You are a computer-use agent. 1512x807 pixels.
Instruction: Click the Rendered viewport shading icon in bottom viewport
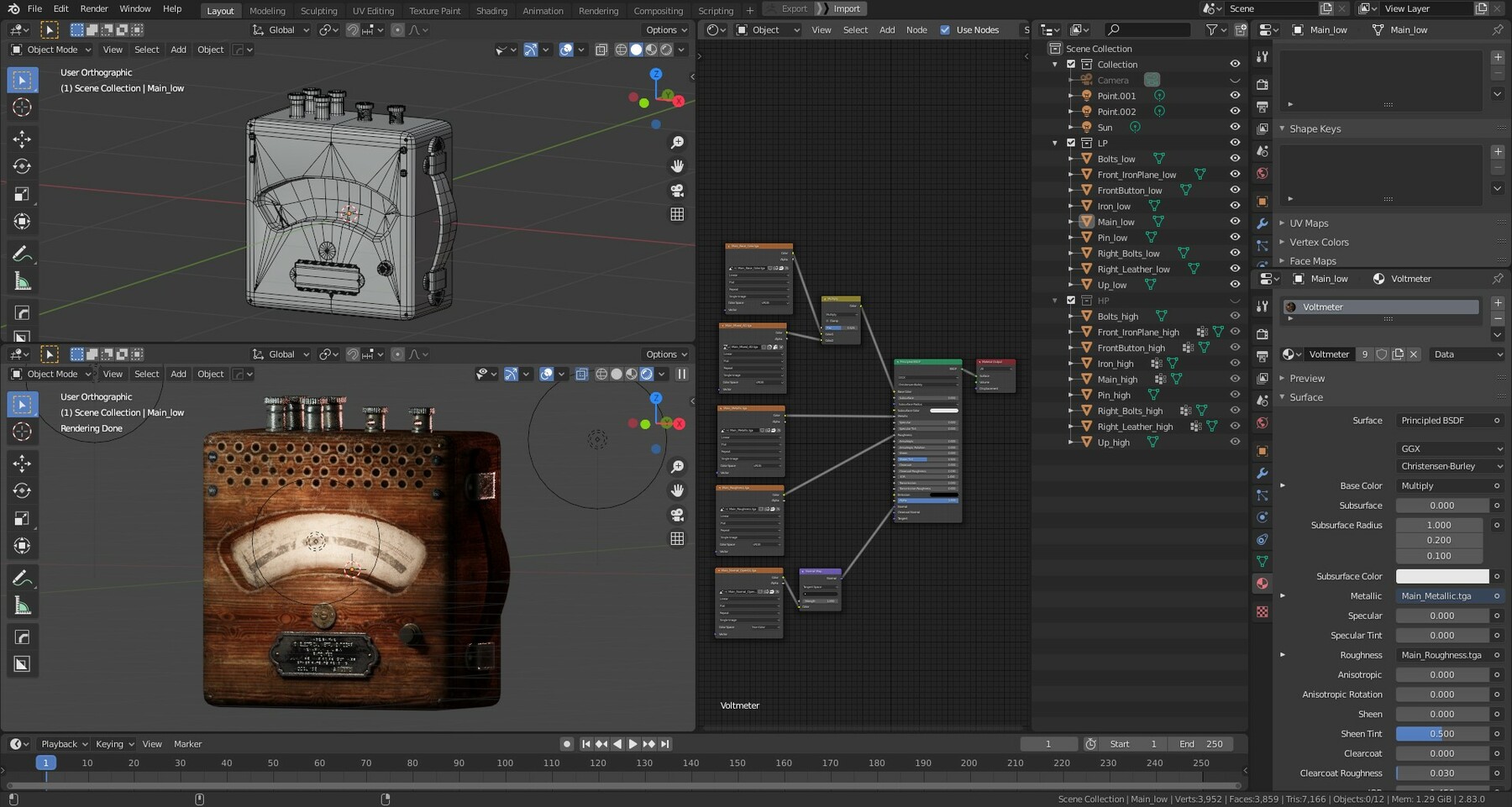click(647, 375)
